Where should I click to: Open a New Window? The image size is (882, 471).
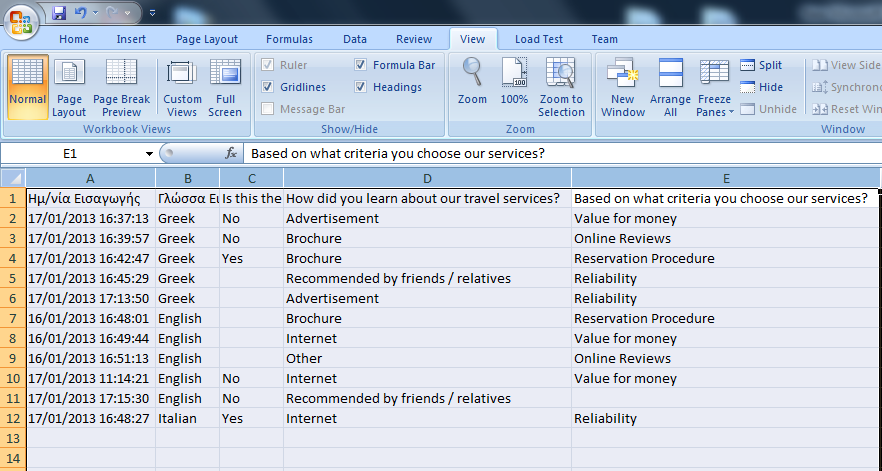tap(623, 87)
